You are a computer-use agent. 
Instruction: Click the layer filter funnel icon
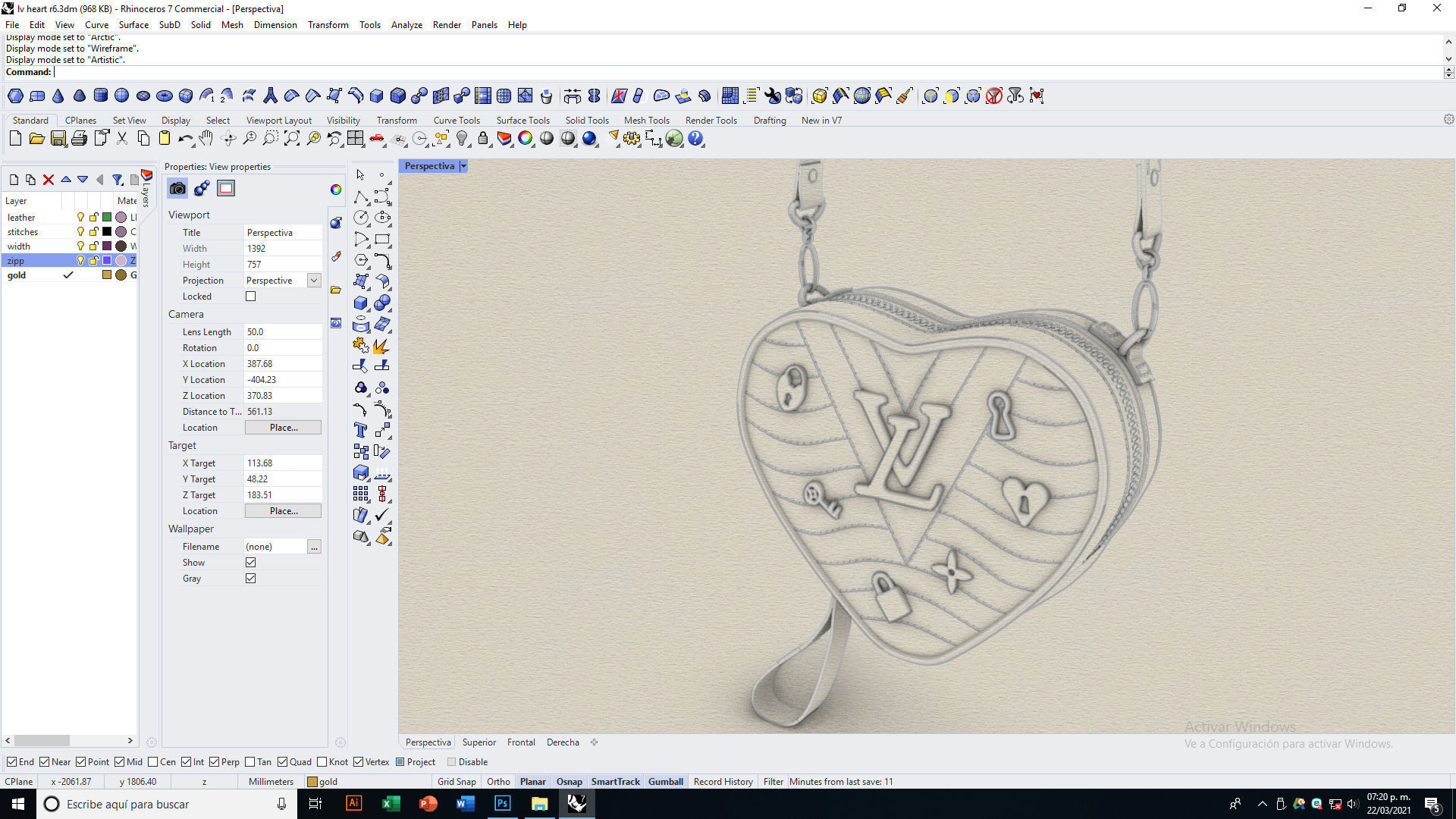pos(118,180)
